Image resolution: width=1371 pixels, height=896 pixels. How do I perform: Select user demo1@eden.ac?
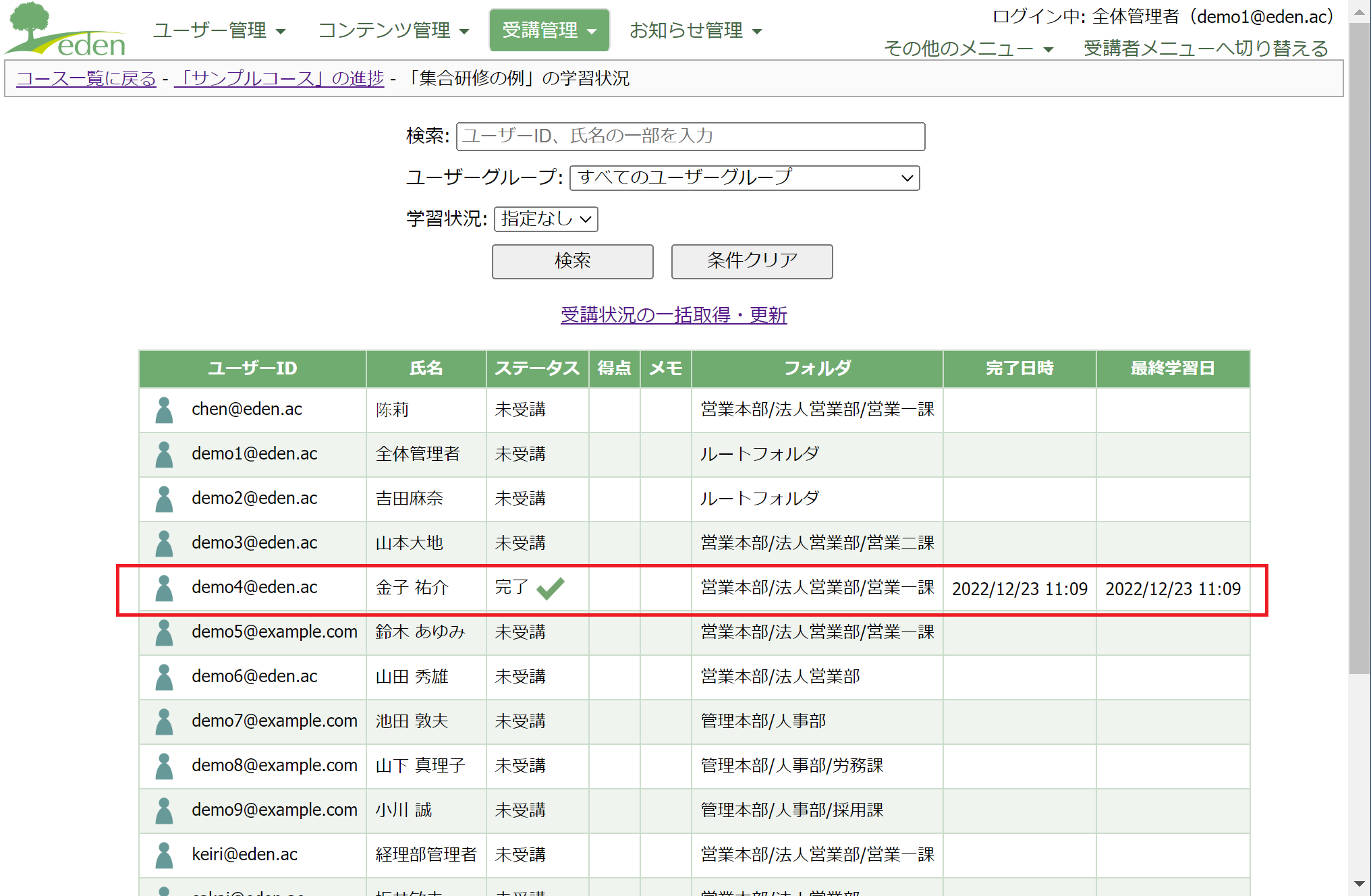click(254, 453)
